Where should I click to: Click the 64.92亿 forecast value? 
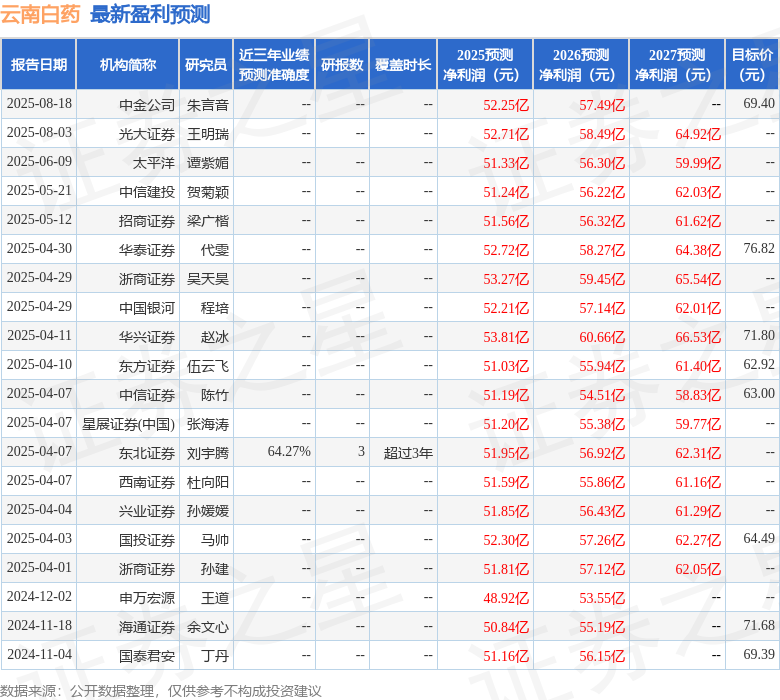coord(698,134)
